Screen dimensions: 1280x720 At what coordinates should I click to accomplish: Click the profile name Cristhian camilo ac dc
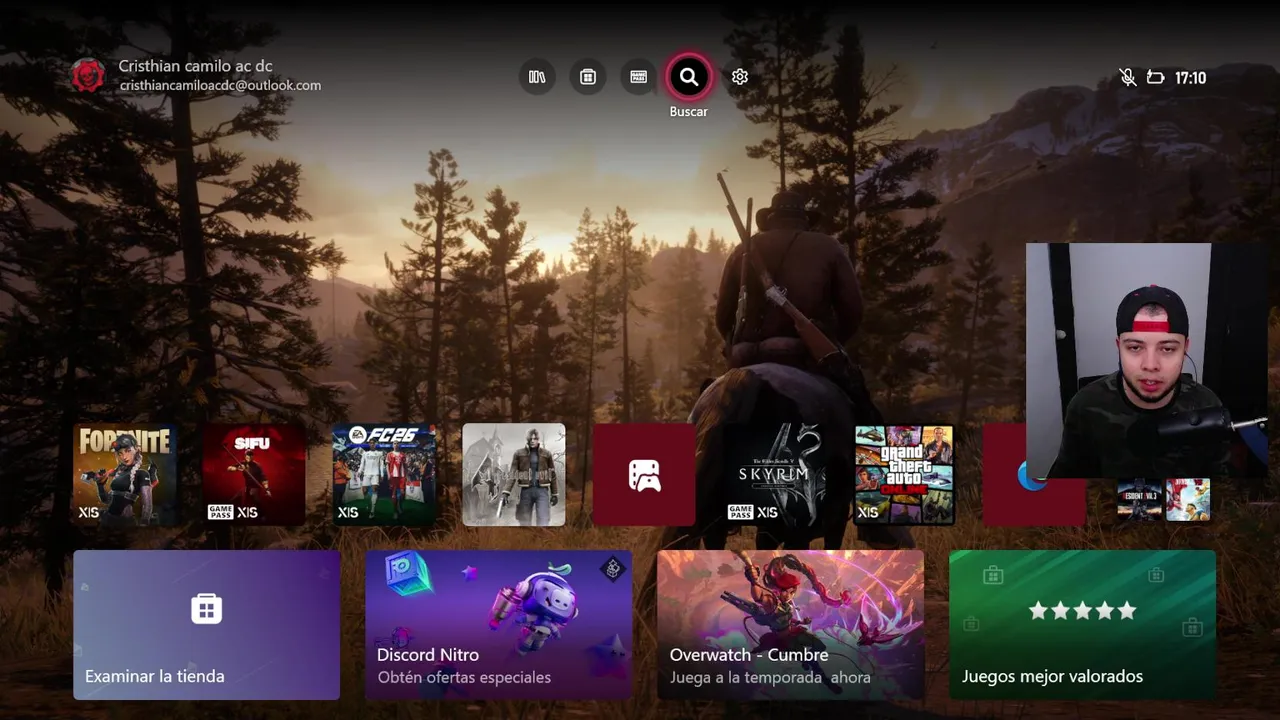[195, 66]
